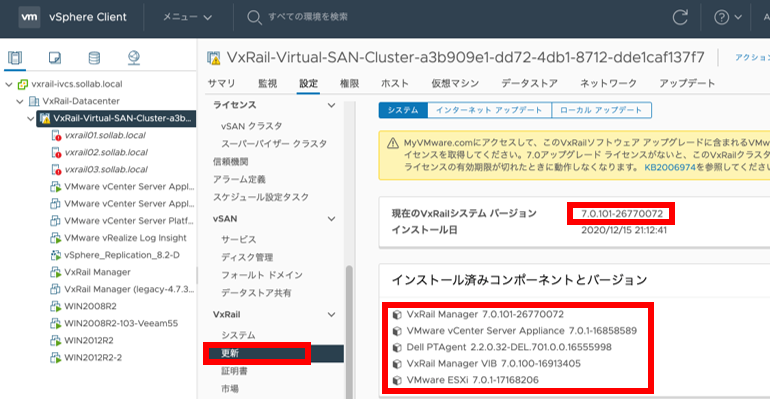Screen dimensions: 770x399
Task: Select フォールト ドメイン under vSAN
Action: point(262,275)
